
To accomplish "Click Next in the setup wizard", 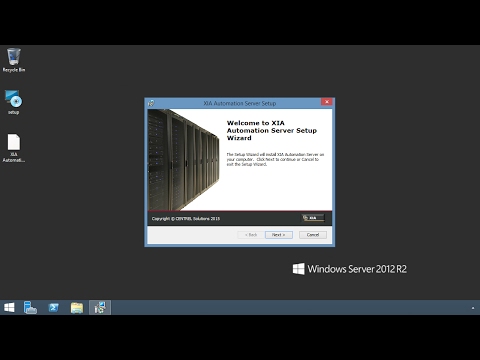I will [279, 235].
